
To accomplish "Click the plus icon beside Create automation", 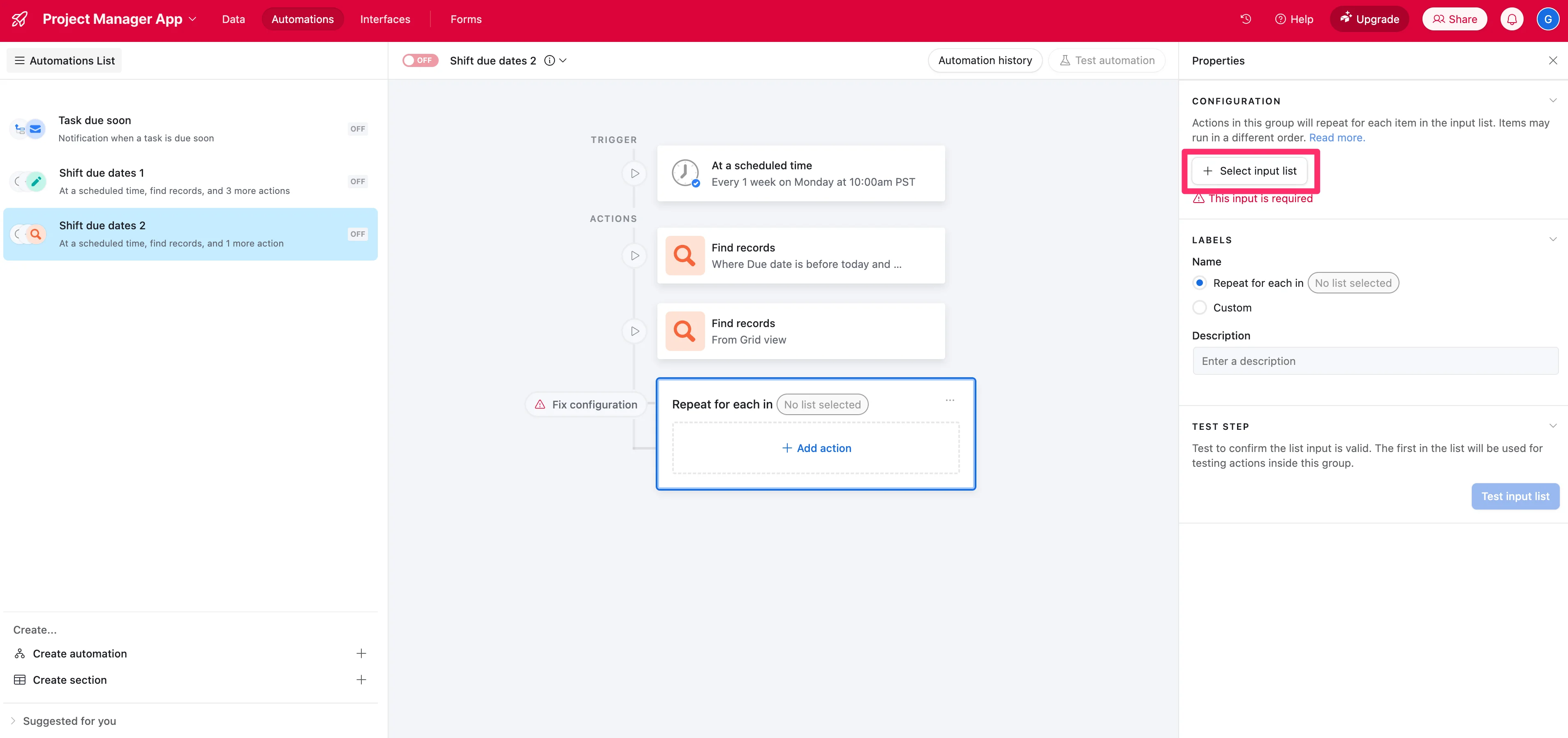I will point(361,653).
